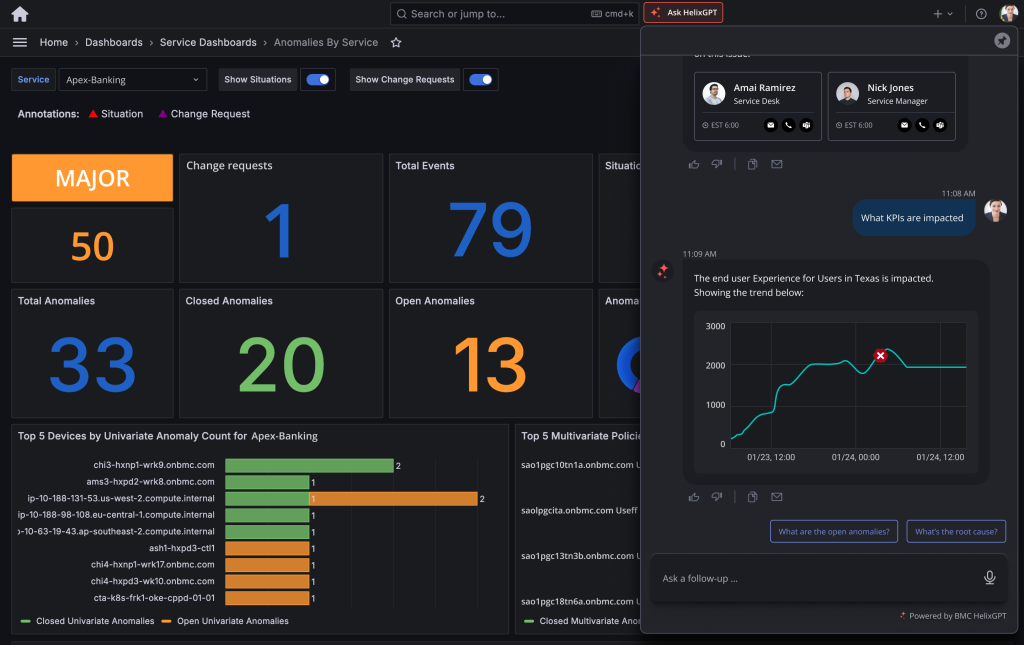The width and height of the screenshot is (1024, 645).
Task: Go to Home in the breadcrumb
Action: (x=54, y=42)
